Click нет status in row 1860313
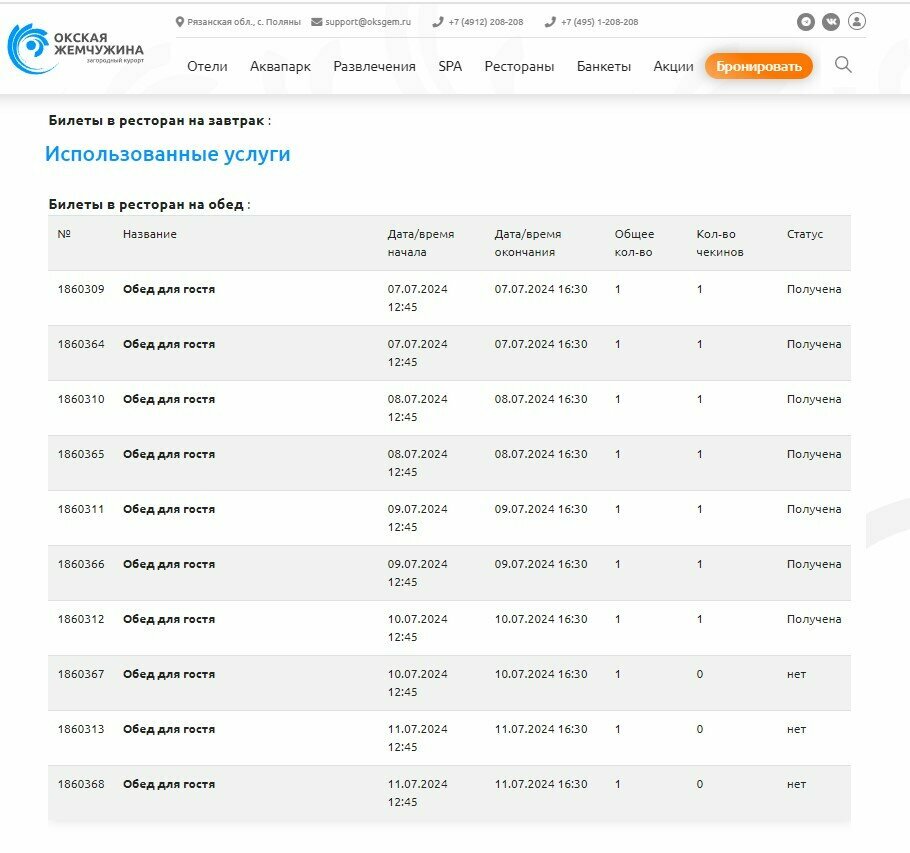Image resolution: width=910 pixels, height=853 pixels. tap(796, 729)
